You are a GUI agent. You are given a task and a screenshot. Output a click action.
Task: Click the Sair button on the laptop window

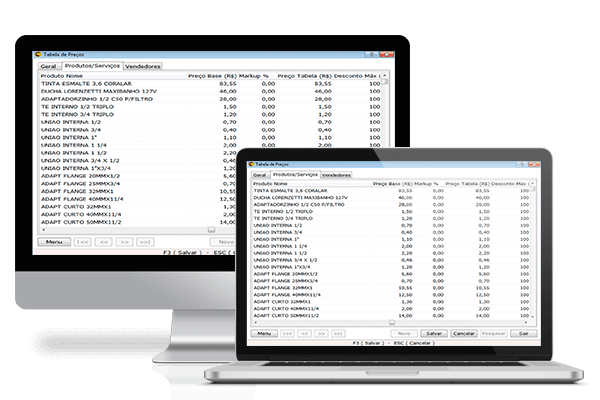[x=523, y=333]
